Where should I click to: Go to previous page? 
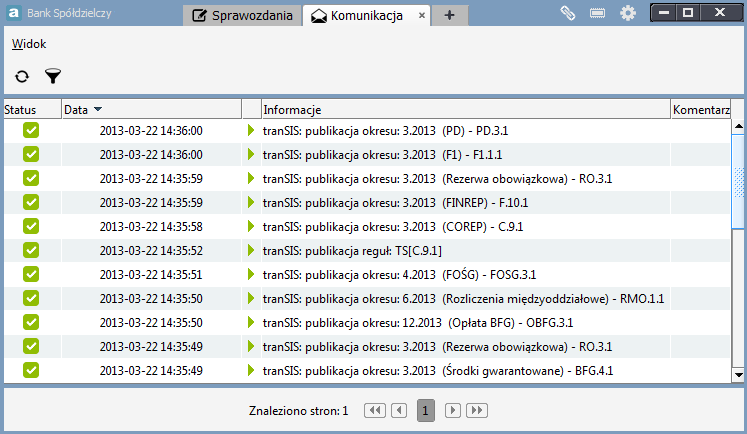coord(399,410)
